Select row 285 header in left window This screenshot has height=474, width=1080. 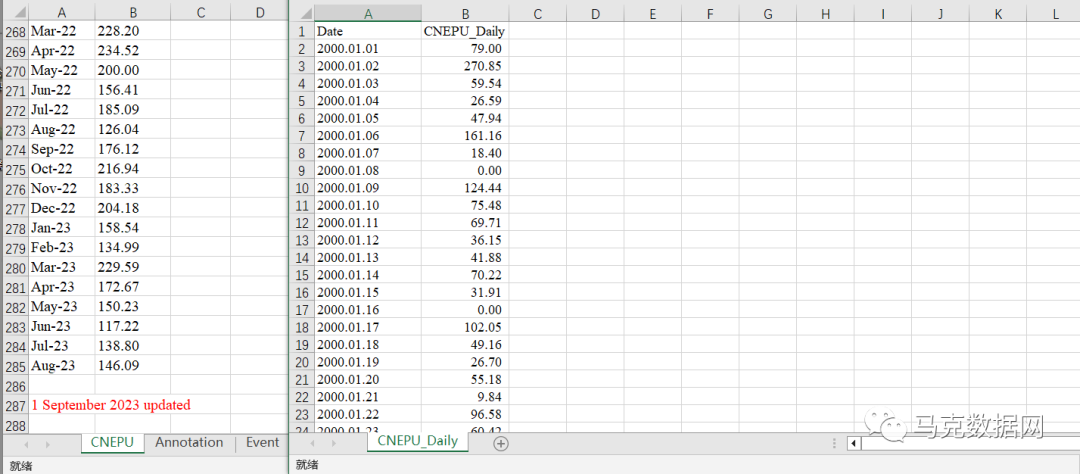pos(14,366)
